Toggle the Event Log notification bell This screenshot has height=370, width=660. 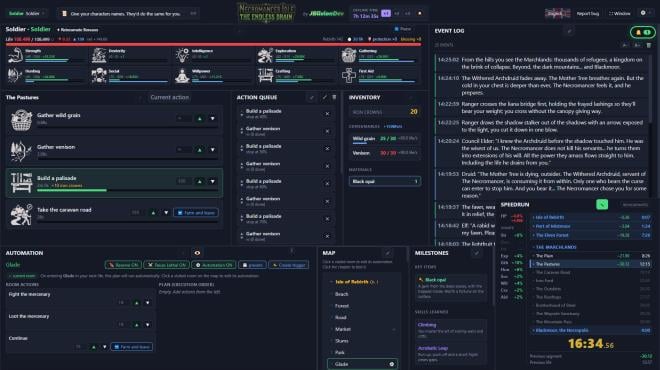point(642,32)
